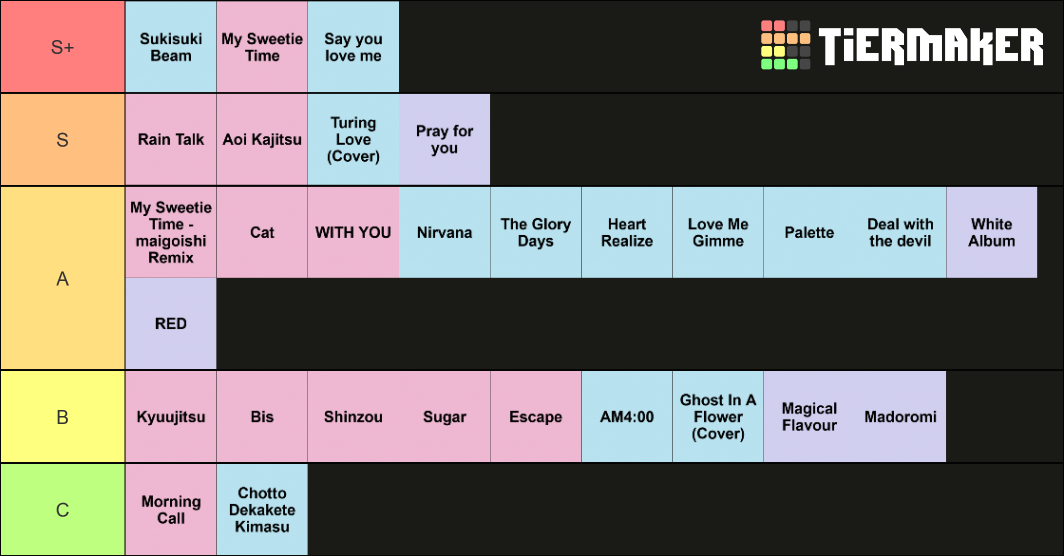Click the Morning Call tile
The width and height of the screenshot is (1064, 556).
point(171,510)
